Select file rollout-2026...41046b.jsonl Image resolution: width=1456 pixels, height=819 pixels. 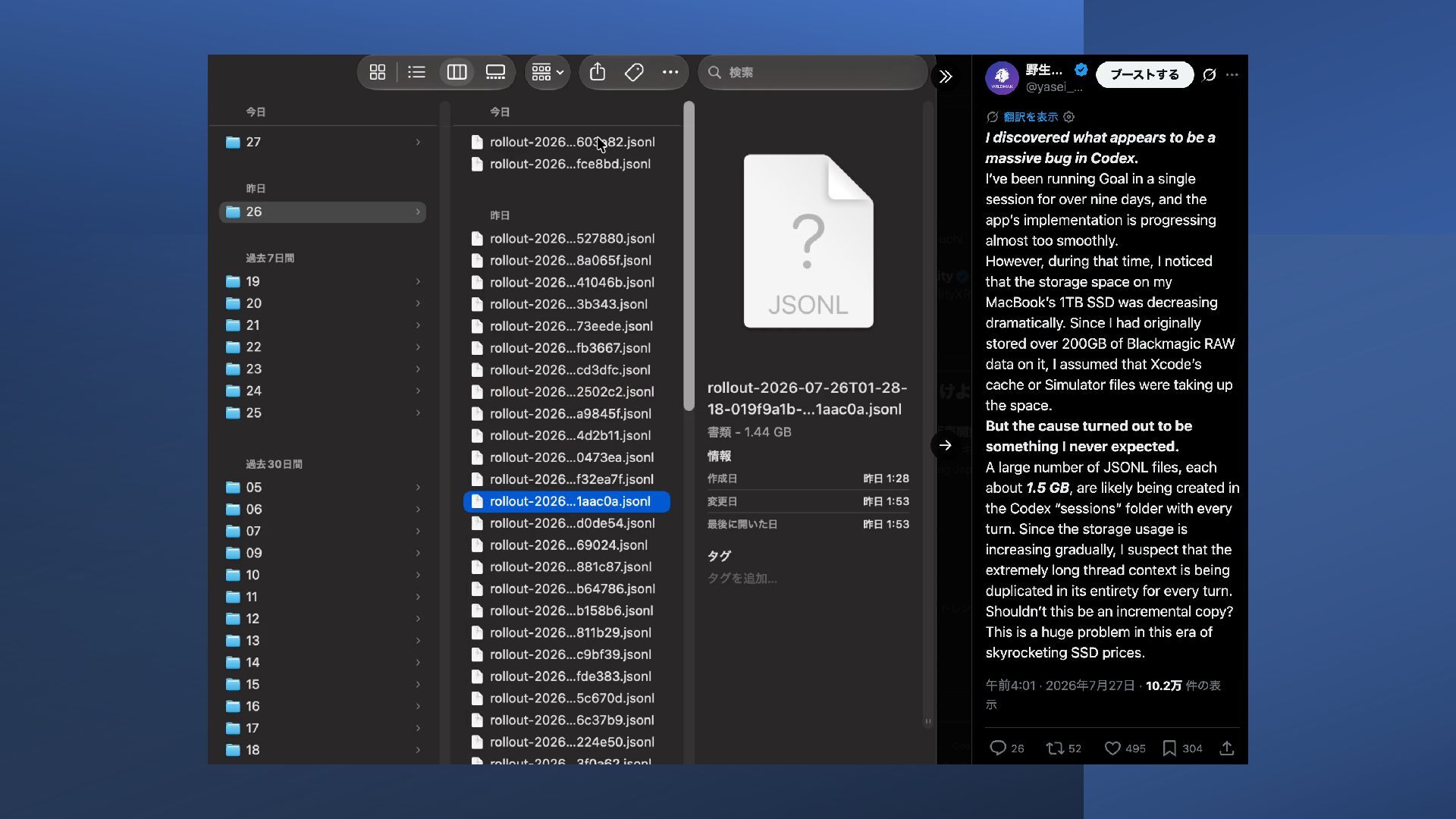(x=566, y=282)
